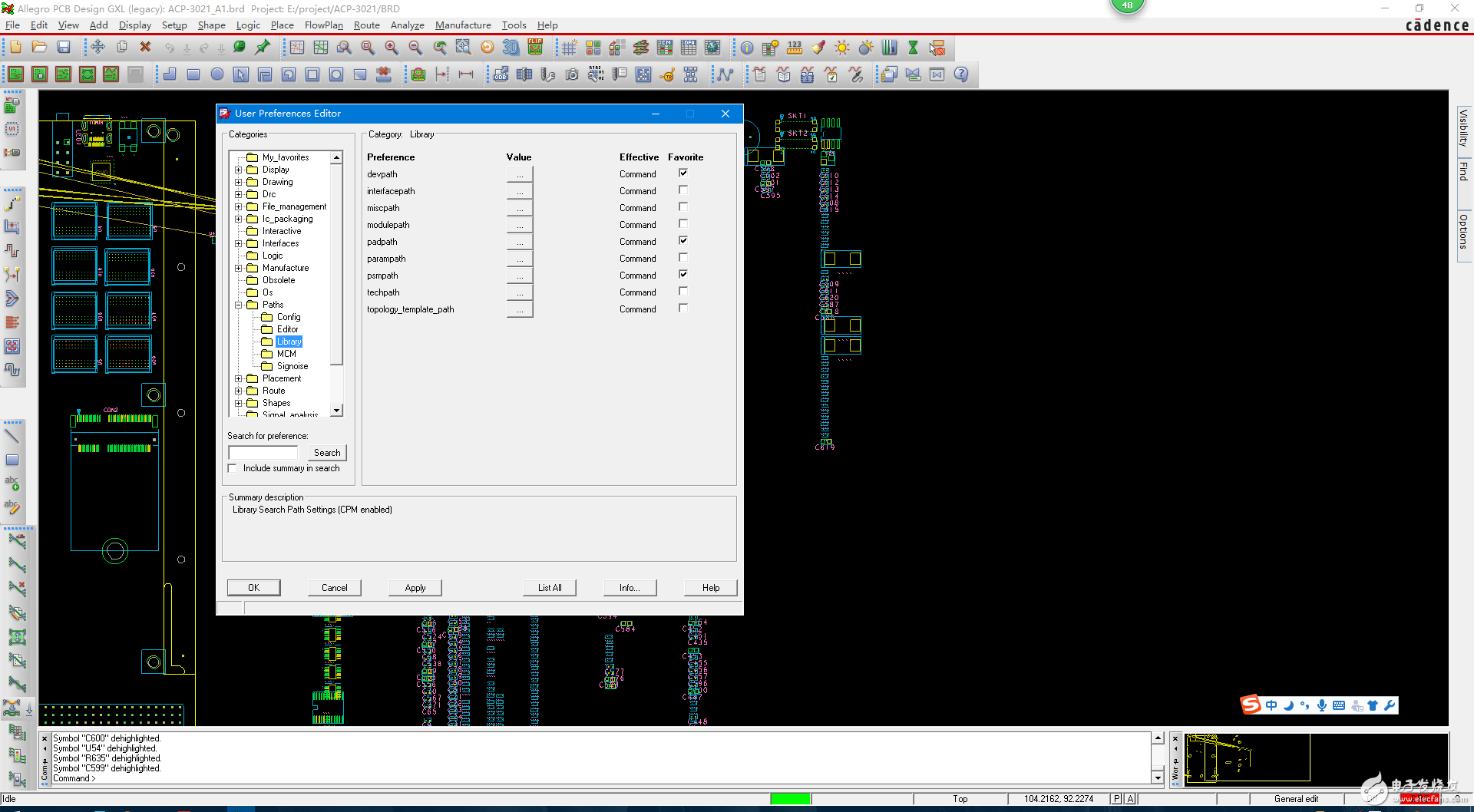Toggle Favorite checkbox for interfacepath
Screen dimensions: 1474x812
(683, 190)
